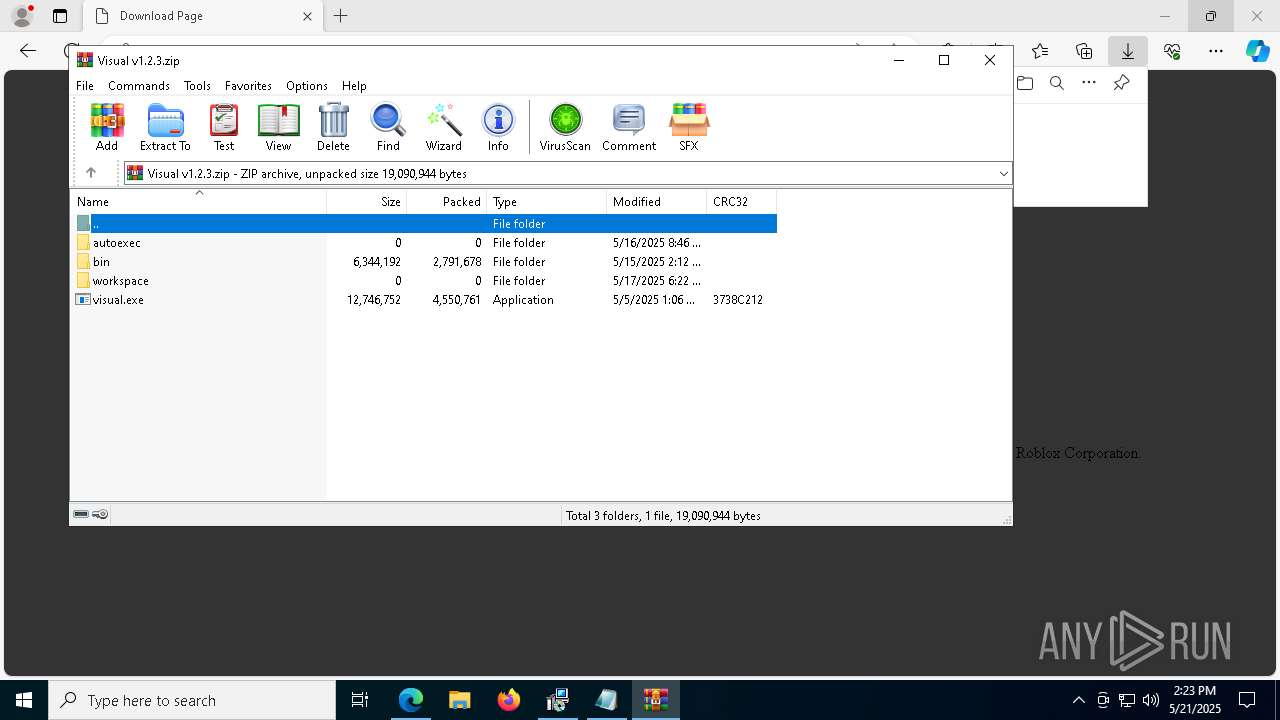Create an SFX archive
The image size is (1280, 720).
click(689, 127)
